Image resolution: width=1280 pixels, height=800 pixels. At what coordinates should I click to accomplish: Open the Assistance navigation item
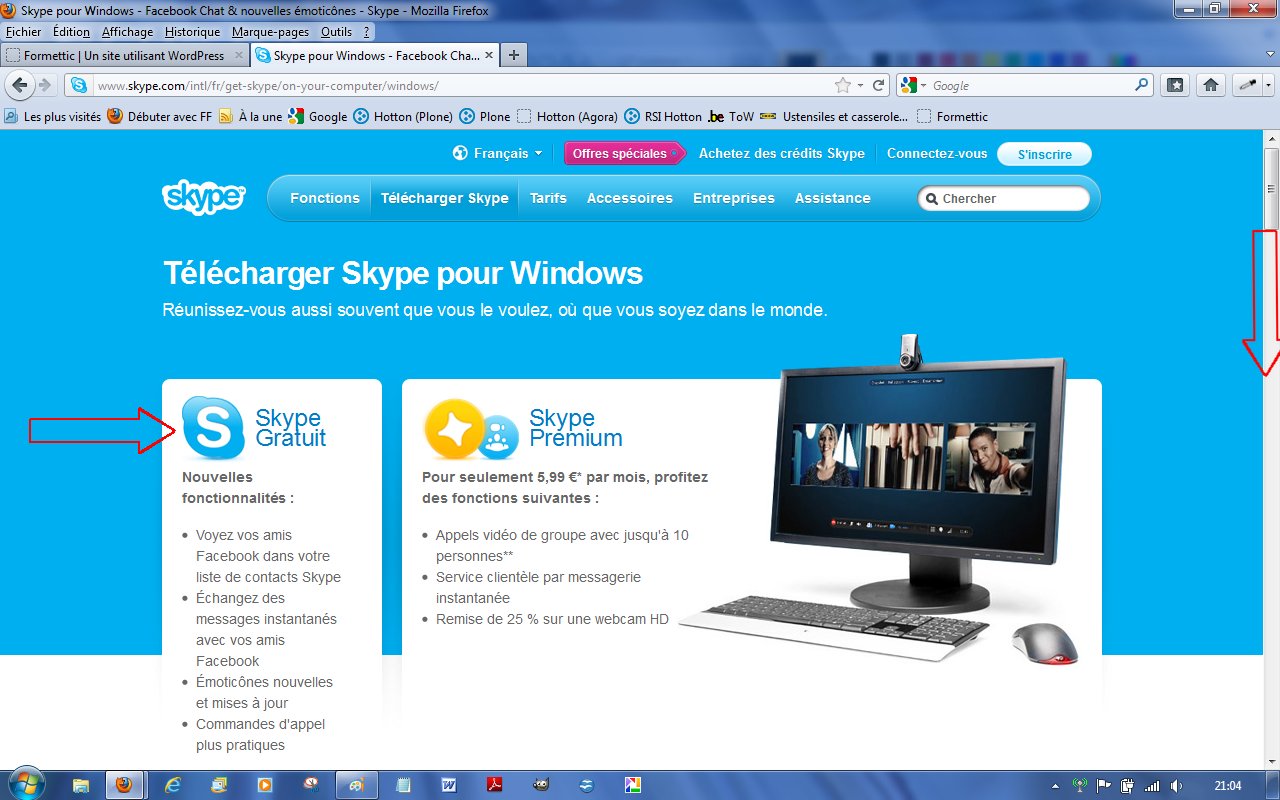pyautogui.click(x=833, y=198)
